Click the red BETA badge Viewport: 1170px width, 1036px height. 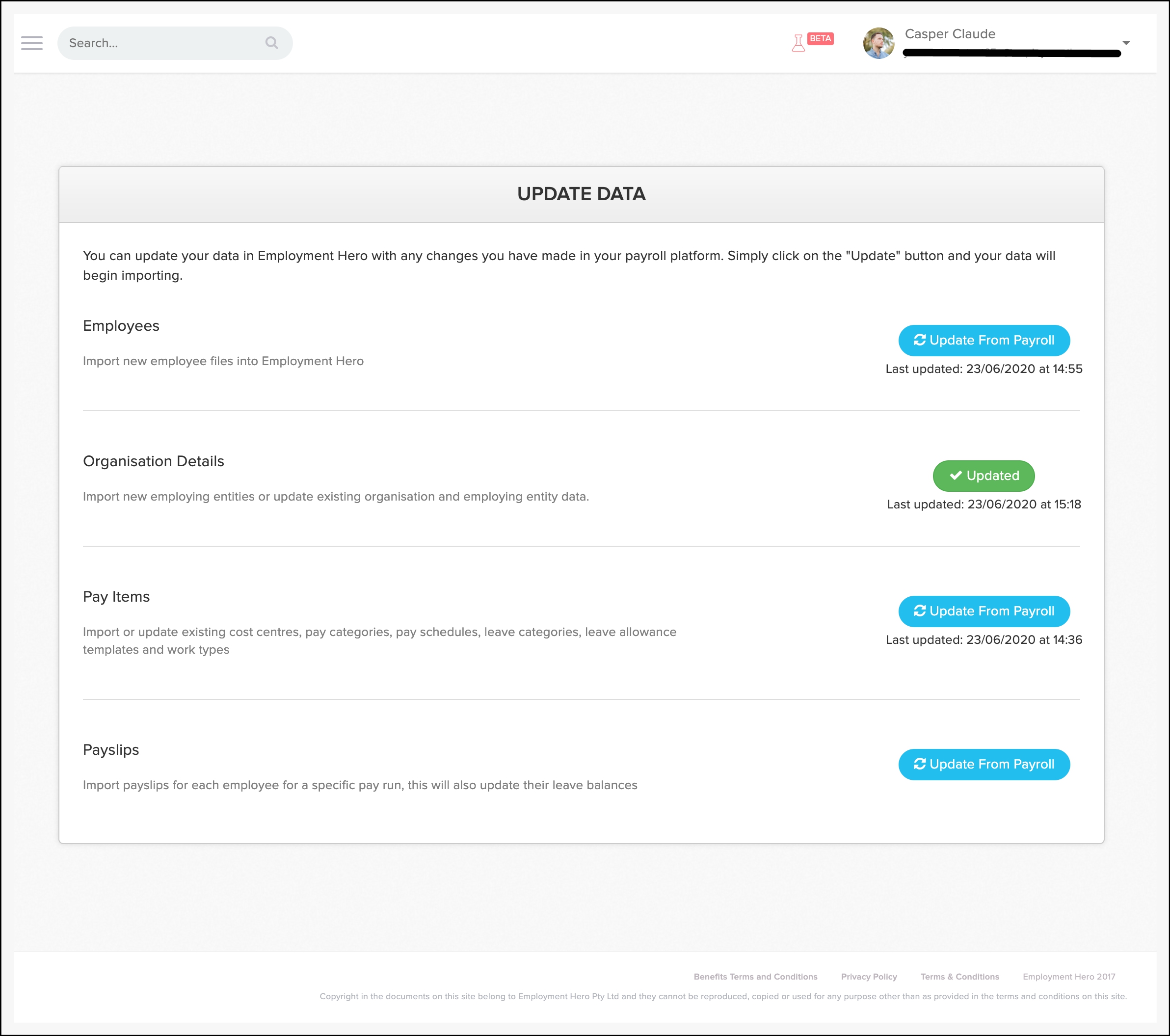820,38
